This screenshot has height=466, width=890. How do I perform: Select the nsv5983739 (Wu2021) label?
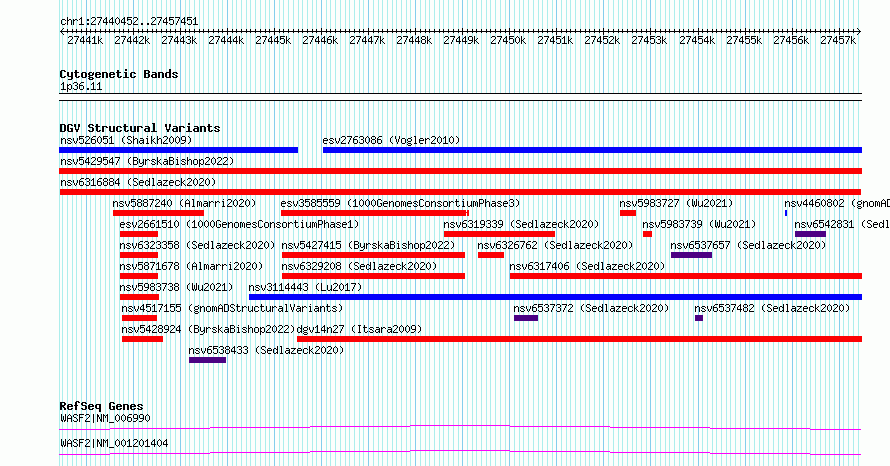[699, 224]
